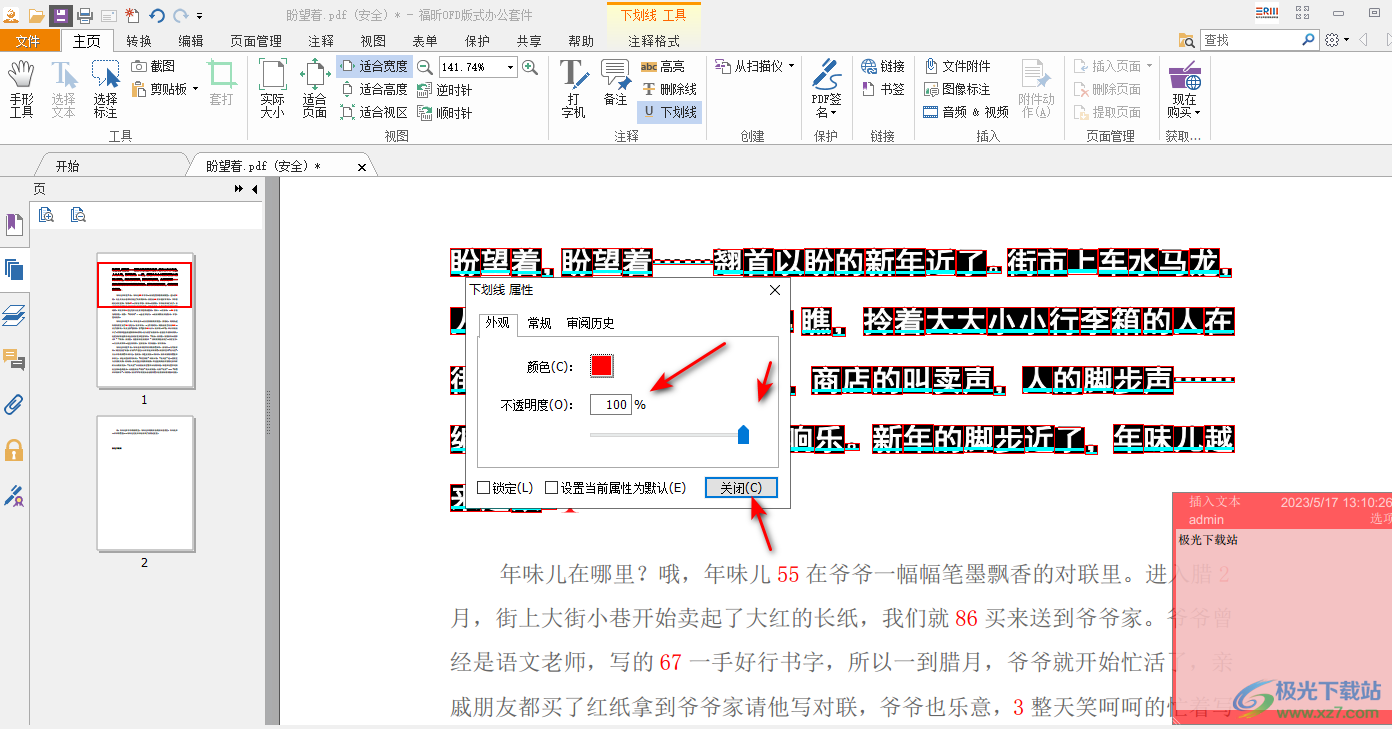This screenshot has width=1392, height=729.
Task: Select the Highlight tool (高亮)
Action: point(663,66)
